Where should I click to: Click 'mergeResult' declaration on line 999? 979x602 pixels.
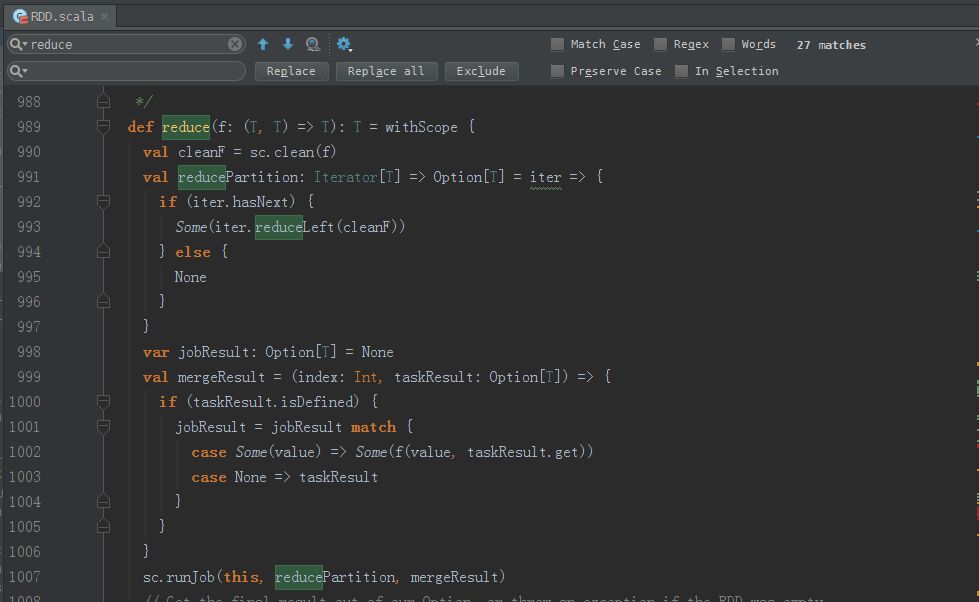click(x=221, y=377)
